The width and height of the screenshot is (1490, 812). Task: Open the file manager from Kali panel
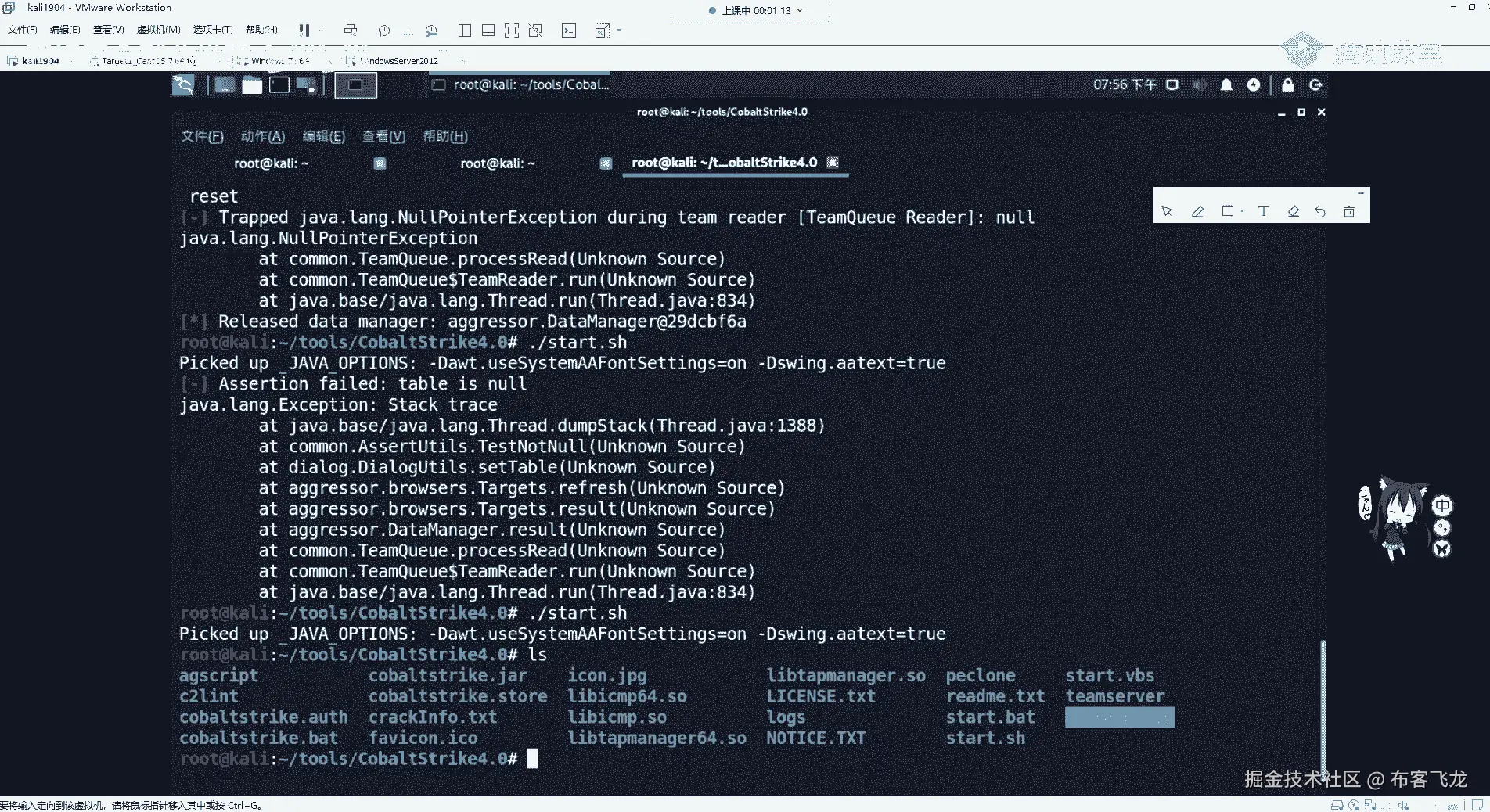252,85
